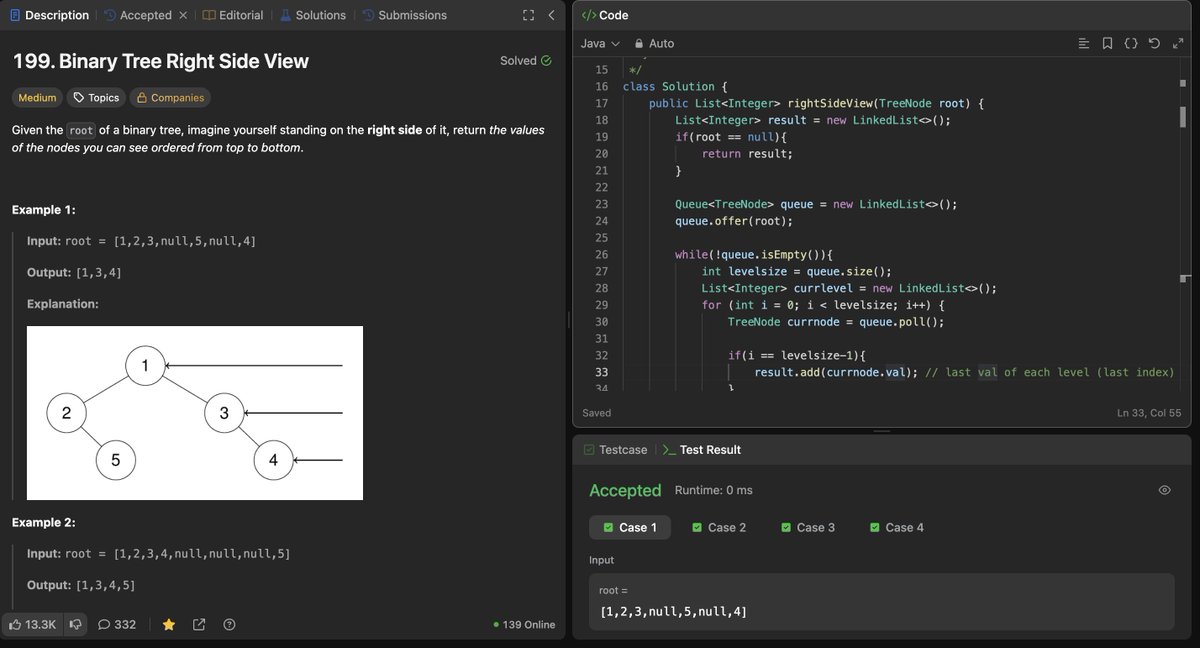Click the 'return result;' code line
Screen dimensions: 1200x648
pyautogui.click(x=746, y=154)
